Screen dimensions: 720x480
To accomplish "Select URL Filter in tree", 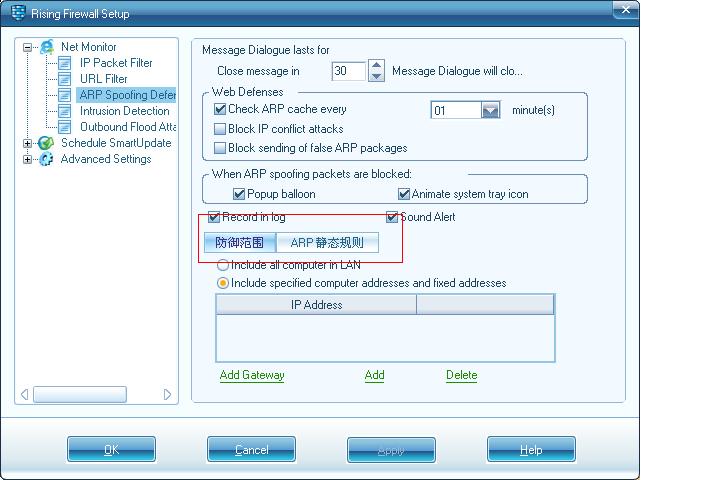I will coord(103,79).
